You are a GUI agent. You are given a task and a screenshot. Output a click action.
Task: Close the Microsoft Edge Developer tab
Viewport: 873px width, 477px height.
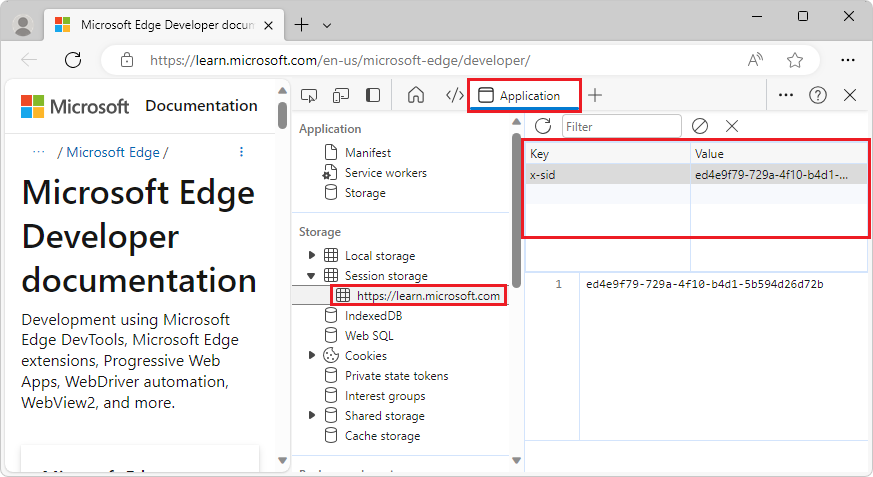(268, 25)
